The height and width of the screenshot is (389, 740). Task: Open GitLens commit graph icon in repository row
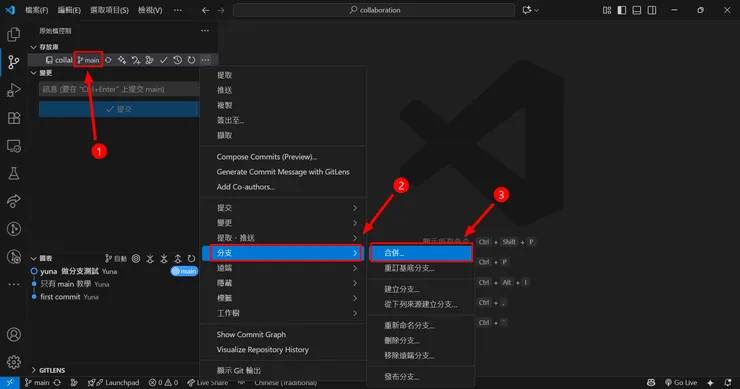tap(150, 60)
